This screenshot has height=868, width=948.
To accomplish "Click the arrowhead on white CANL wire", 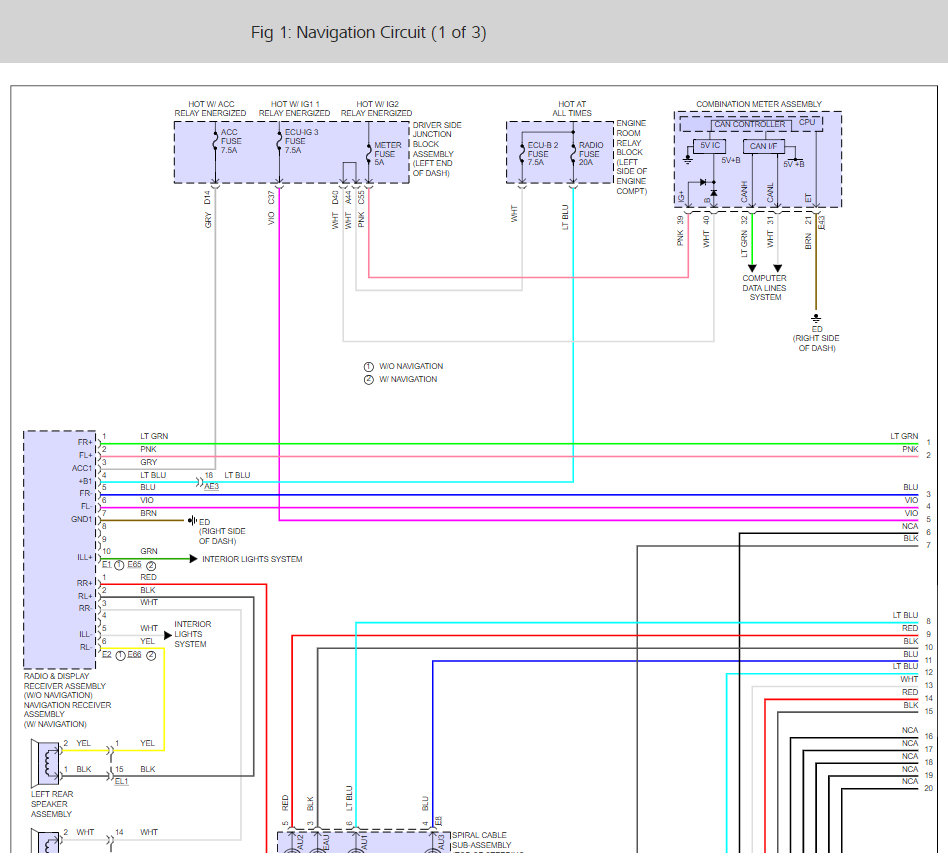I will (778, 268).
